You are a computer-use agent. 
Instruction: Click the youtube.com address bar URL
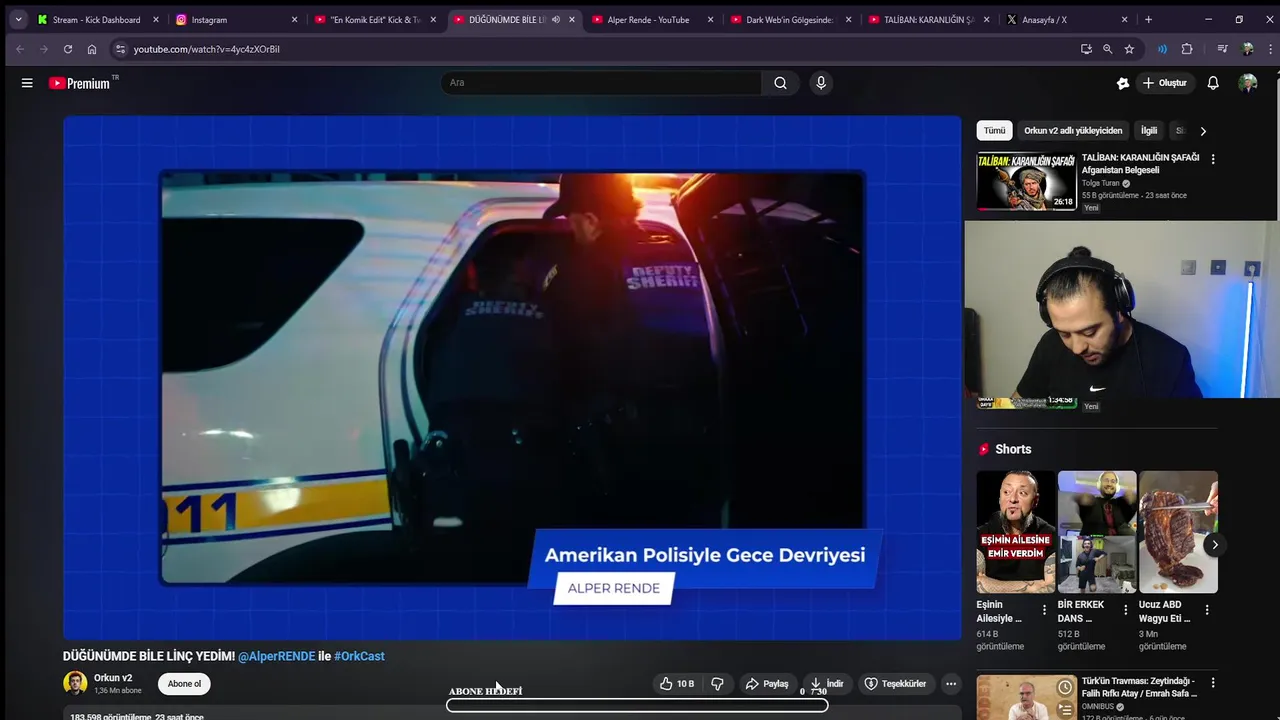206,49
